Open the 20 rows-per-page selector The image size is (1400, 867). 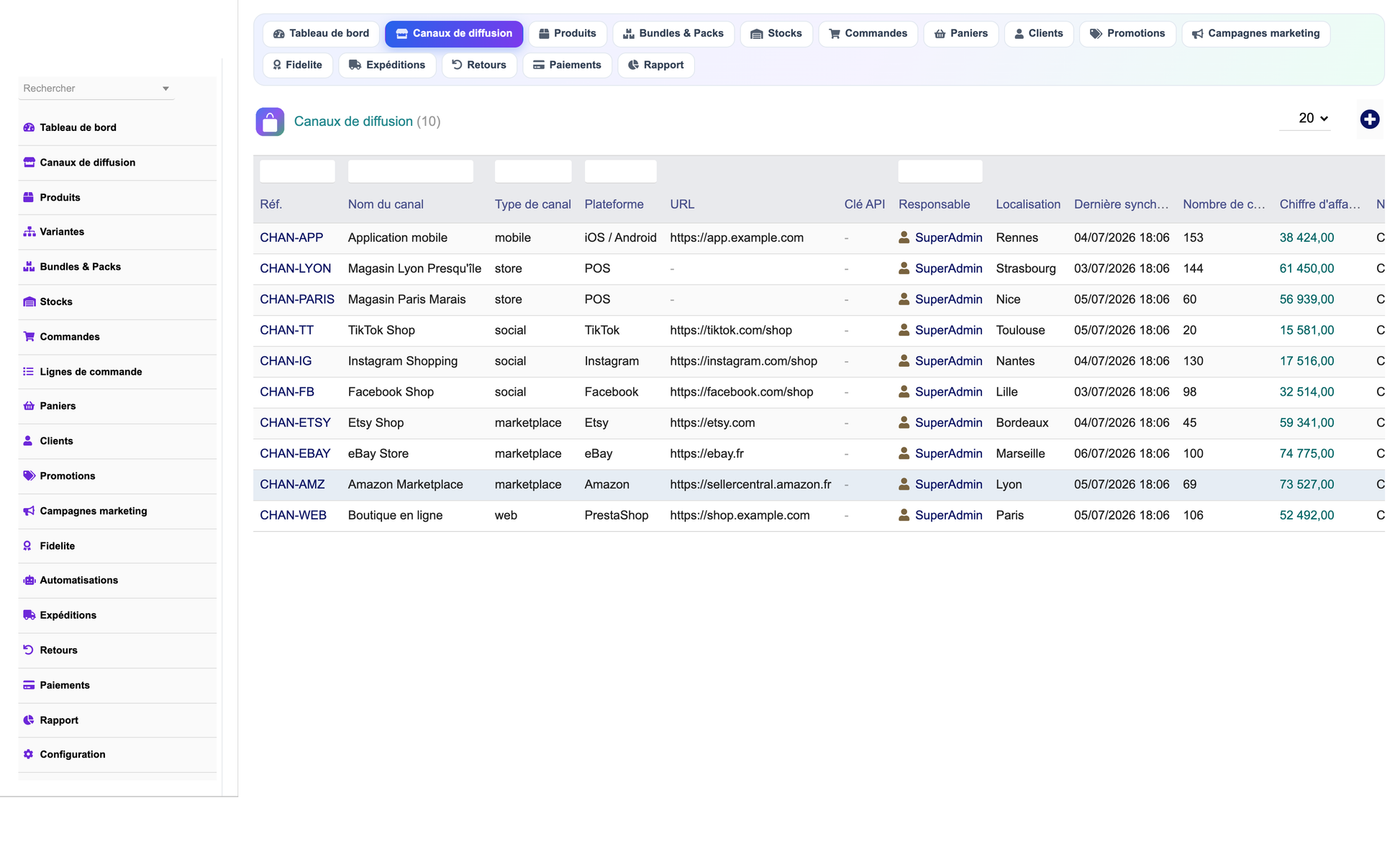pos(1312,118)
